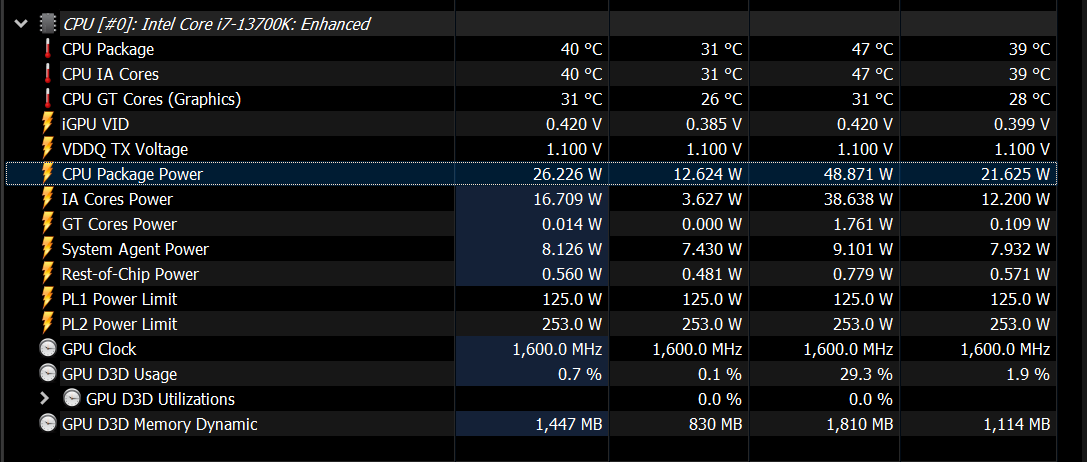
Task: Click the clock icon beside GPU D3D Usage
Action: click(47, 373)
